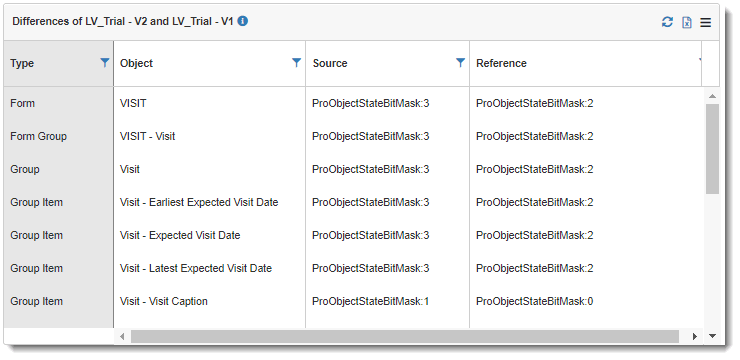
Task: Sort by the Type column header
Action: (x=22, y=63)
